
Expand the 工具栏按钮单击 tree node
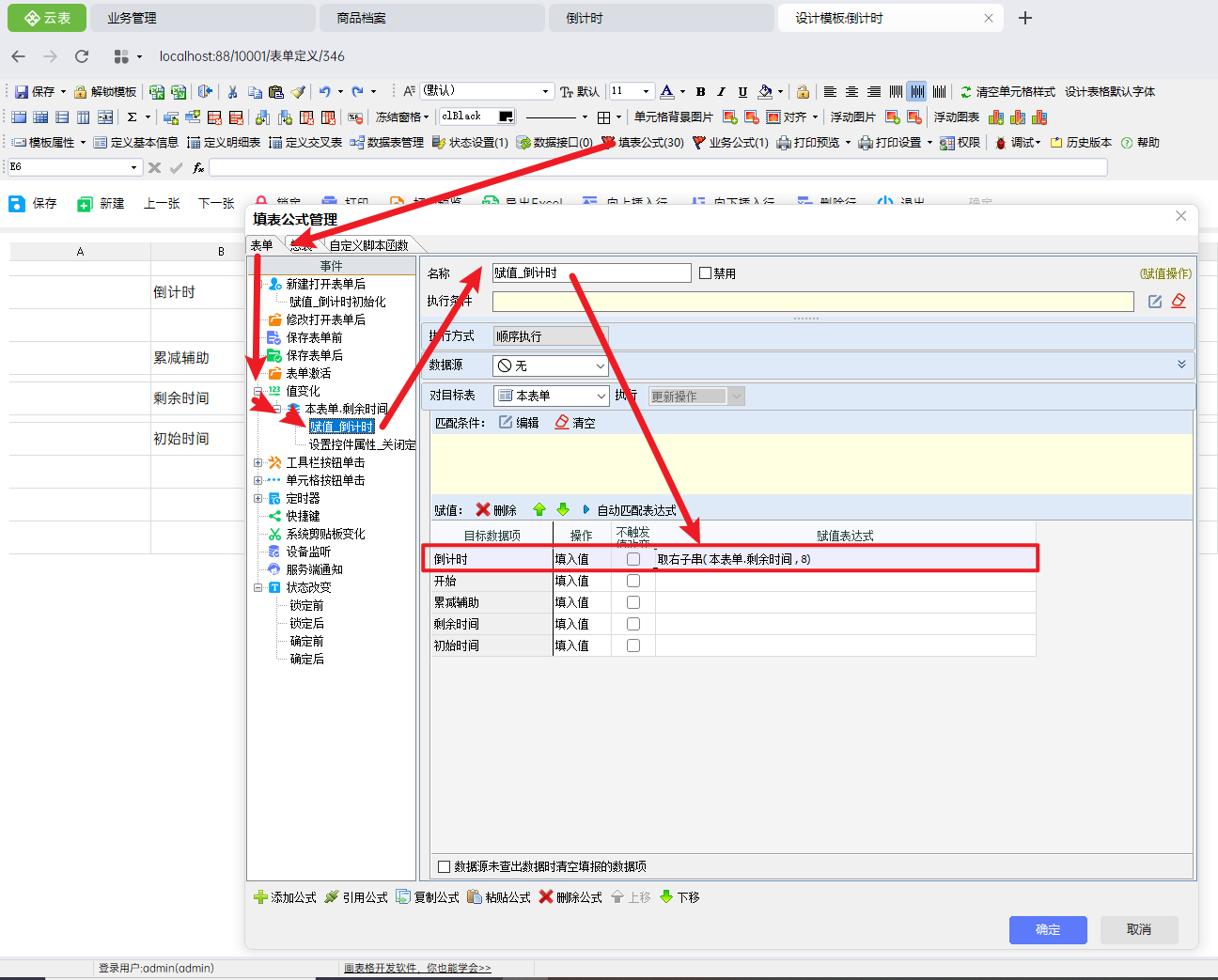point(258,462)
